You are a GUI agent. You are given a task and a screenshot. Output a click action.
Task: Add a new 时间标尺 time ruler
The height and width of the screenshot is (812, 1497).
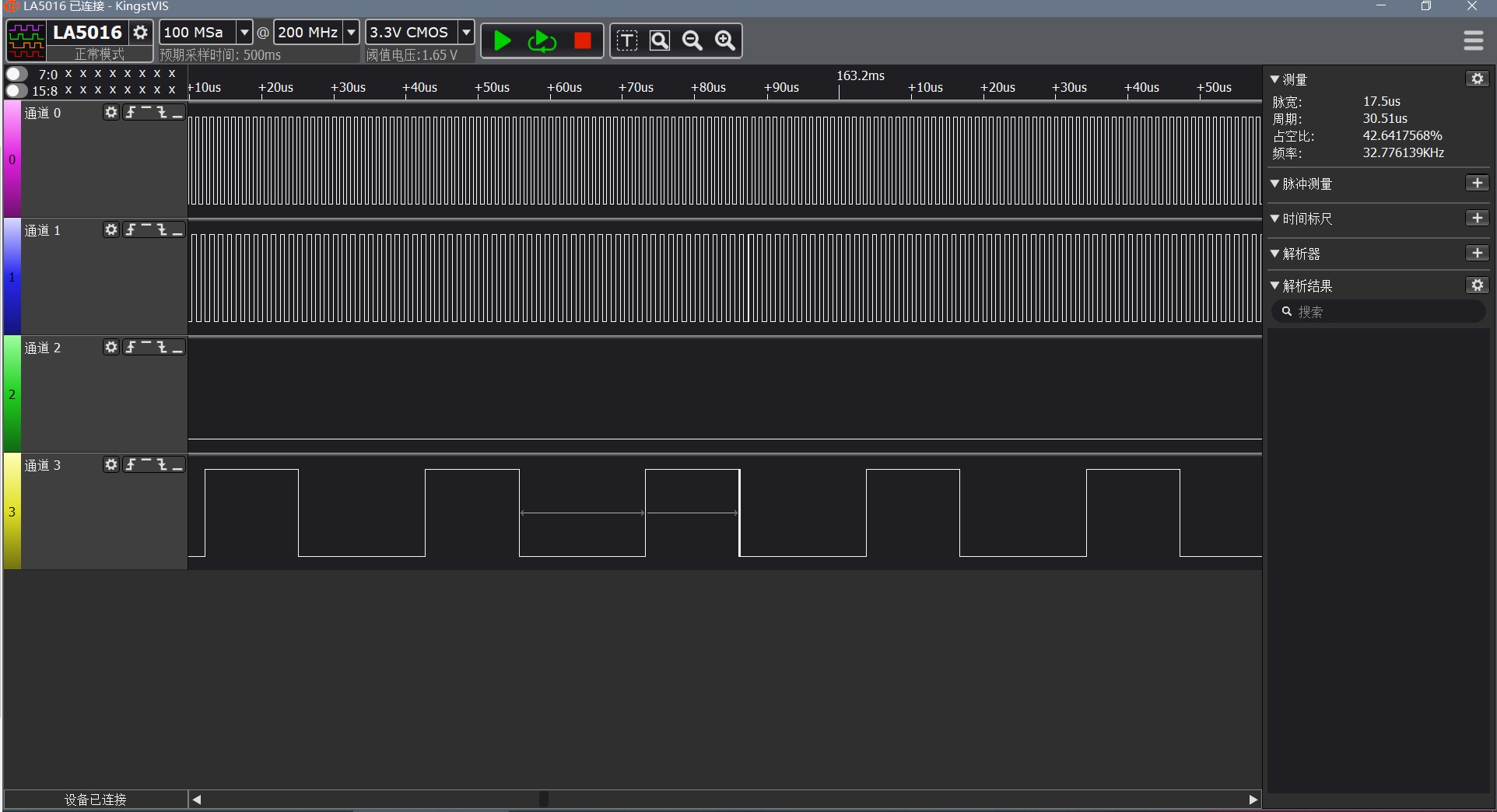click(1477, 218)
